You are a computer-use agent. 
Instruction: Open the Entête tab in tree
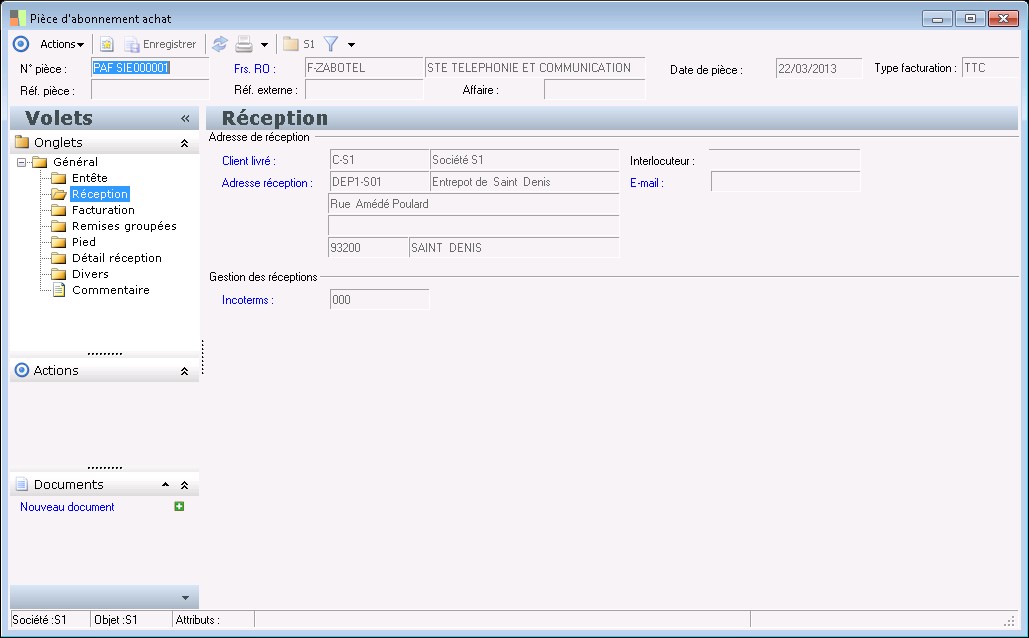click(x=90, y=178)
